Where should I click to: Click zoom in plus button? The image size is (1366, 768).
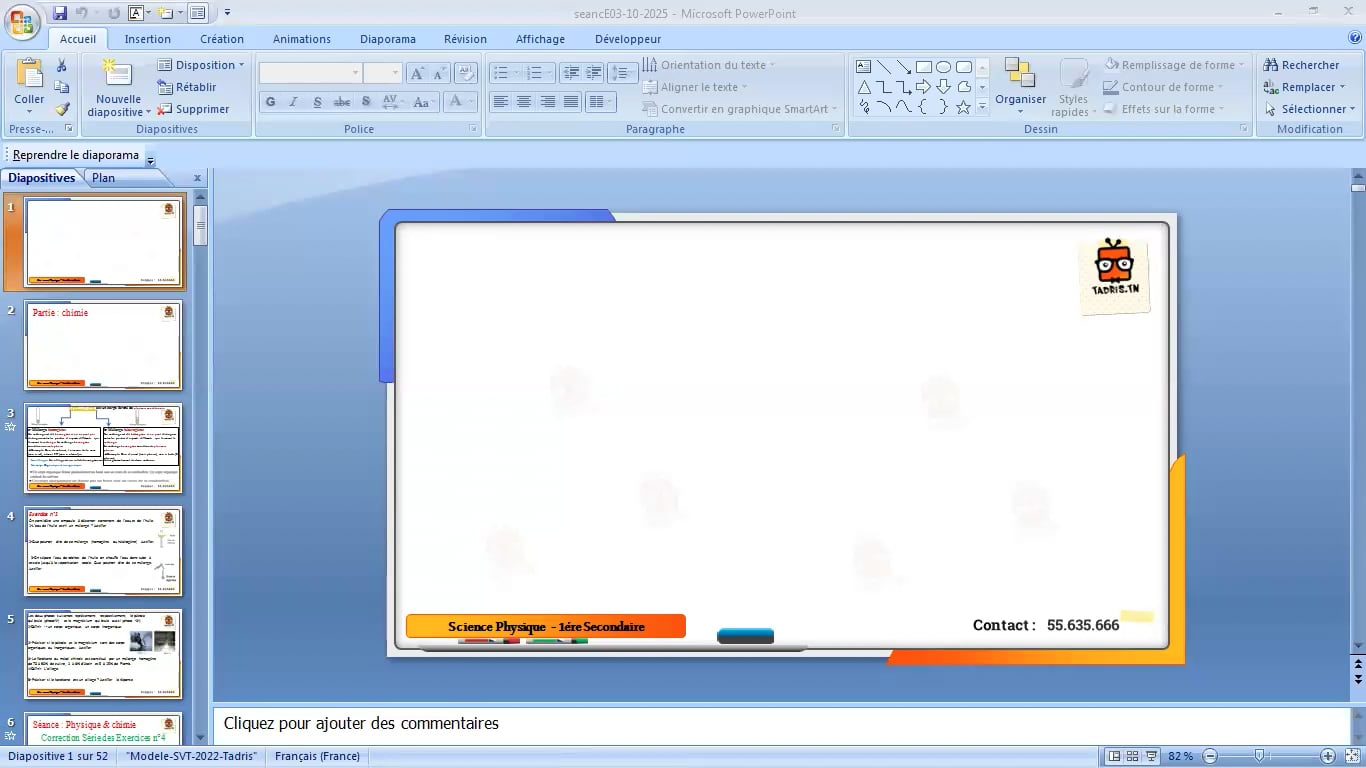(x=1328, y=756)
